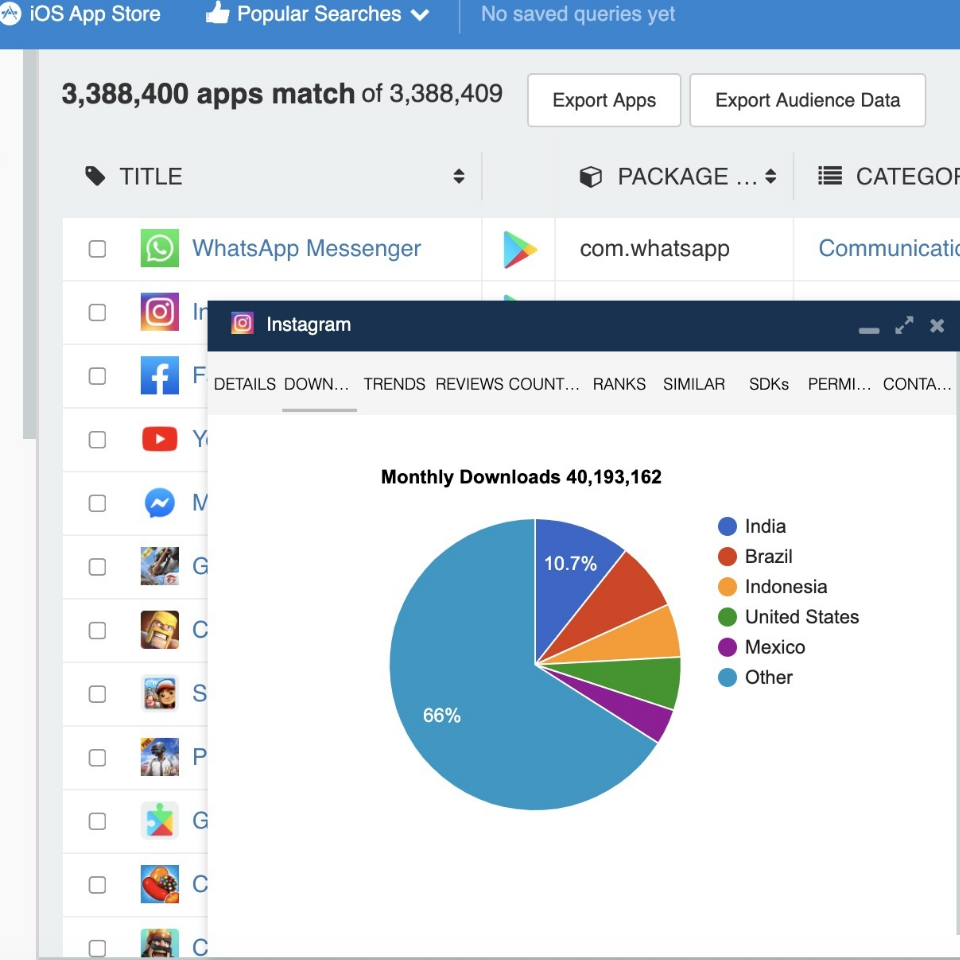The height and width of the screenshot is (960, 960).
Task: Click the Google Play icon beside com.whatsapp
Action: pos(519,248)
